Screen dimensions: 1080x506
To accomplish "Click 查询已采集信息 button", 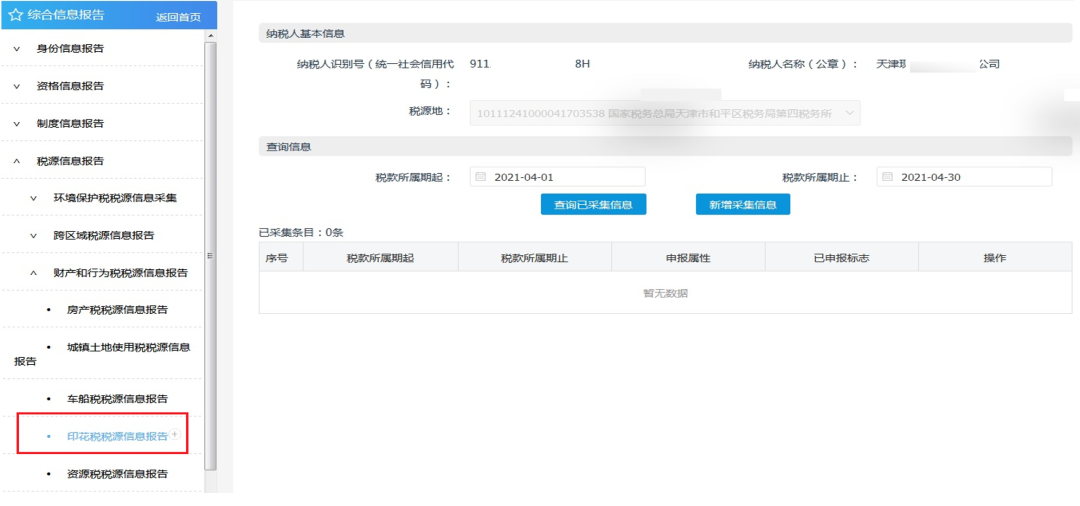I will click(x=593, y=204).
